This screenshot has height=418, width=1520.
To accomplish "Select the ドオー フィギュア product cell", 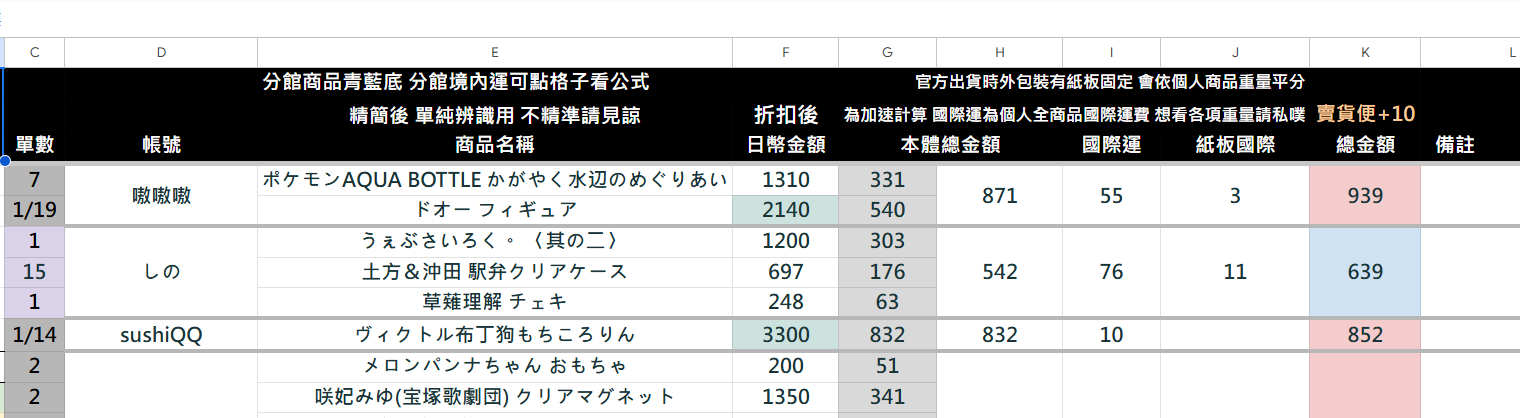I will 495,210.
